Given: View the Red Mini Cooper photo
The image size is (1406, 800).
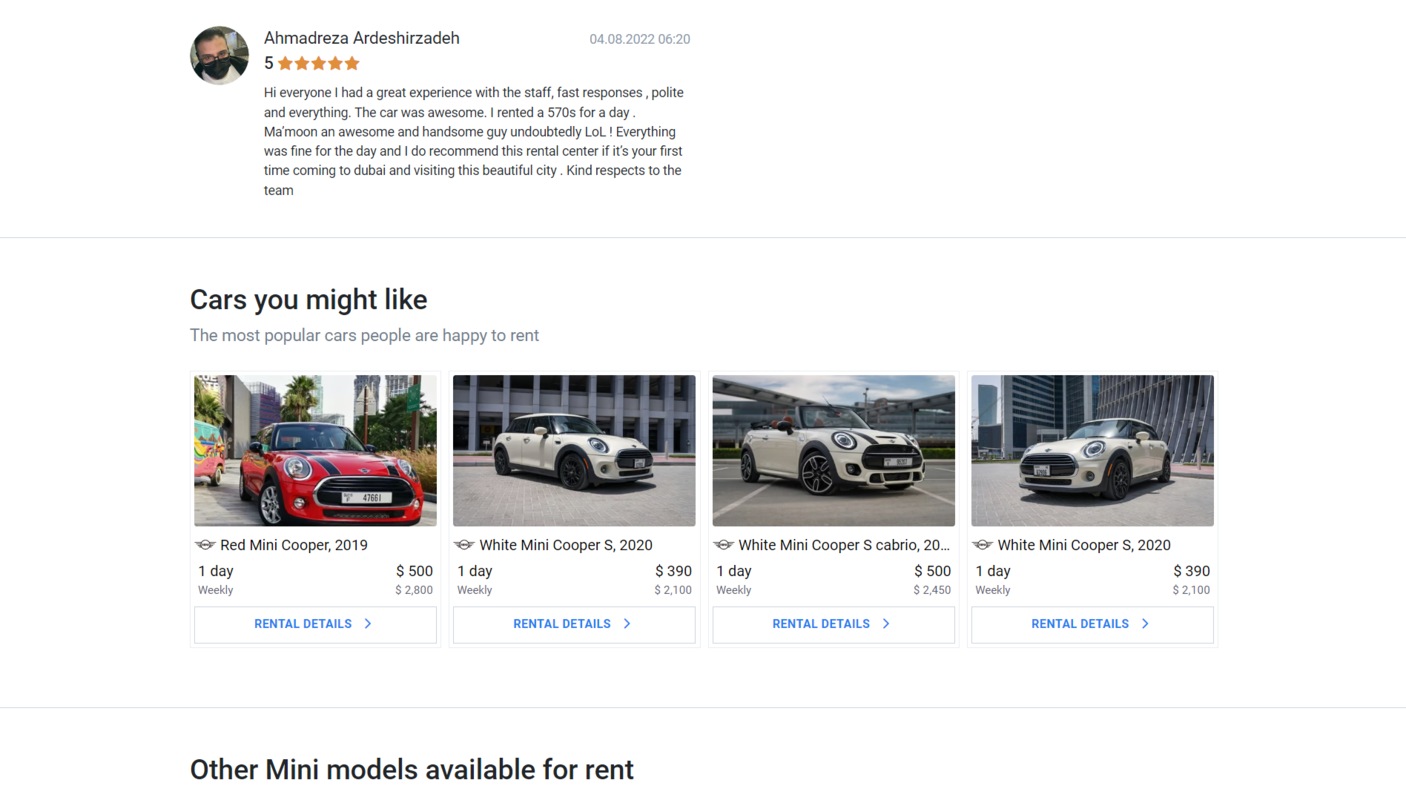Looking at the screenshot, I should [315, 451].
